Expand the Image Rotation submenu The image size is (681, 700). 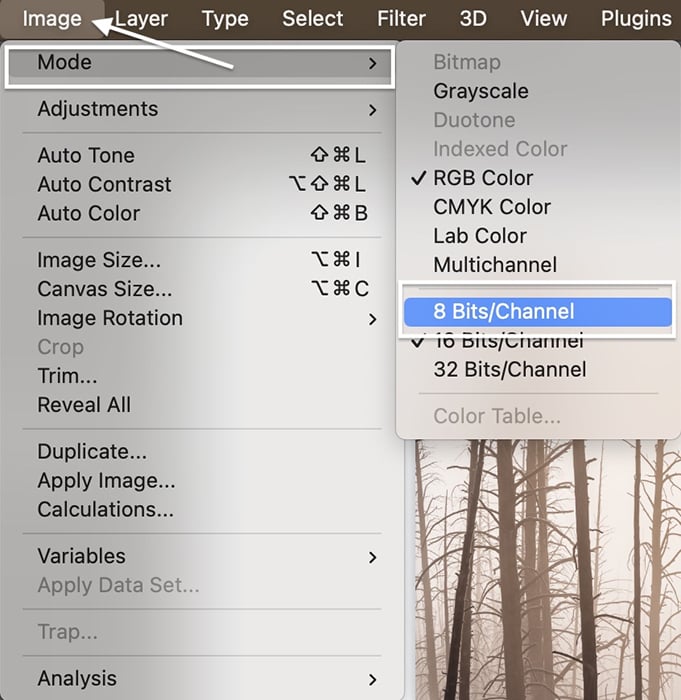(x=202, y=318)
